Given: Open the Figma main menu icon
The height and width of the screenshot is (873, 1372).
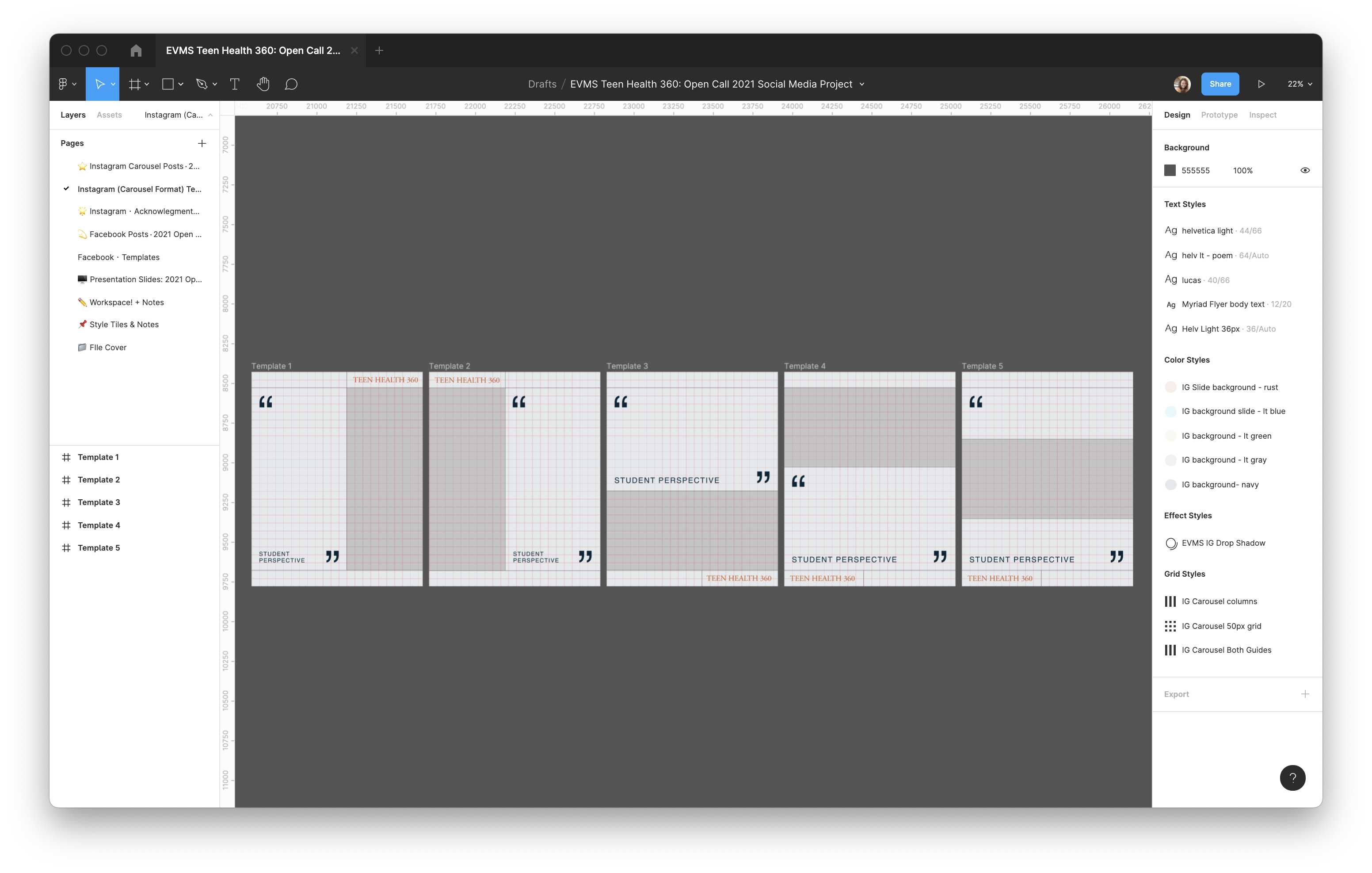Looking at the screenshot, I should 63,84.
